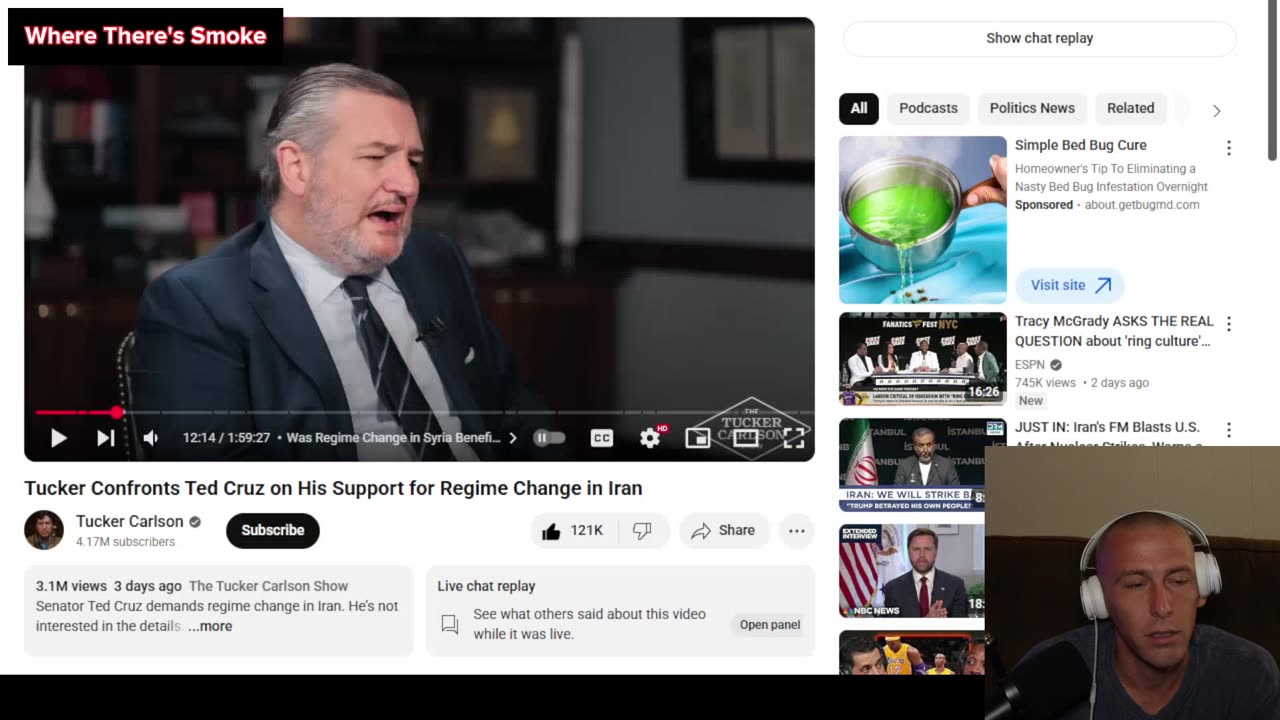Click the video progress bar scrubber

(117, 412)
